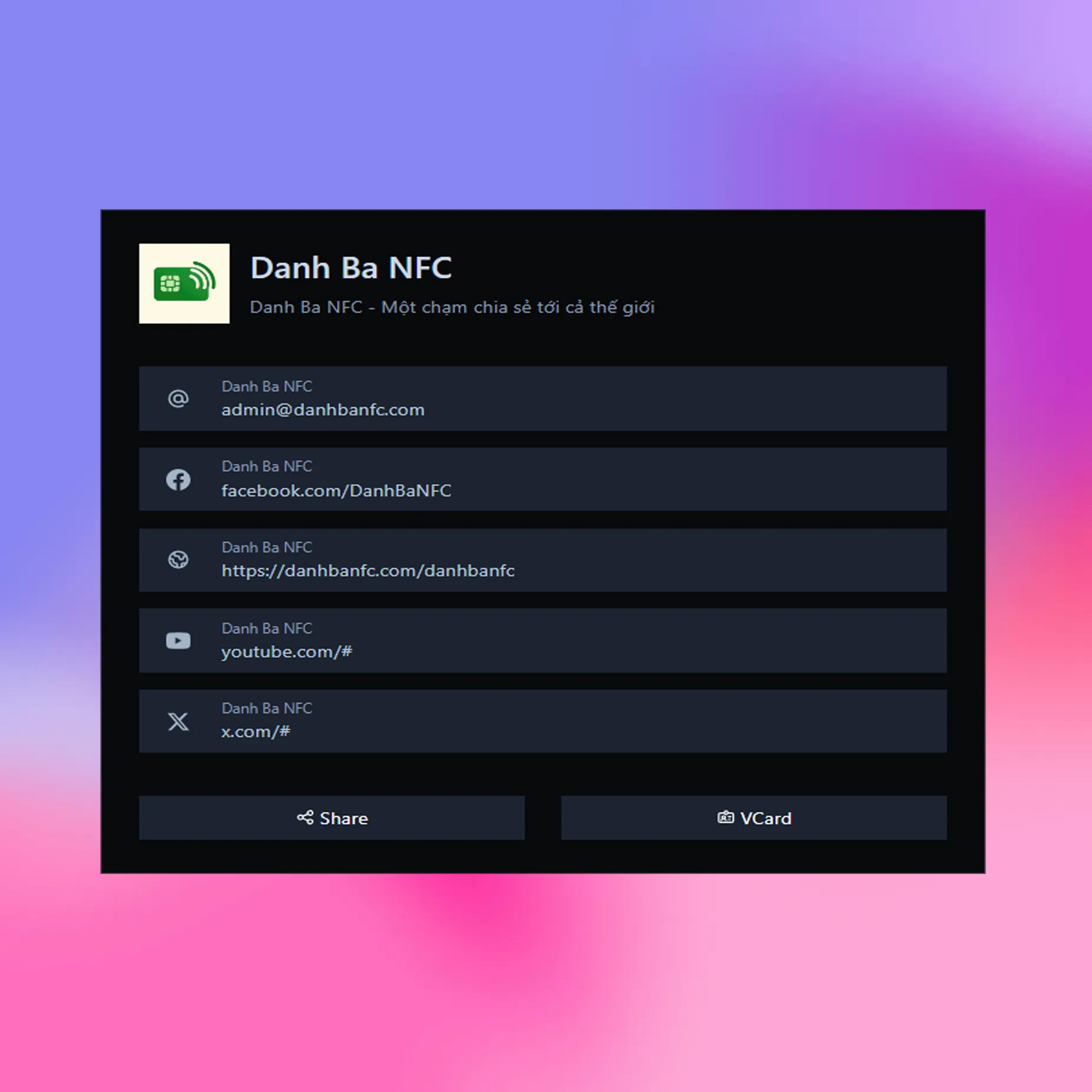Viewport: 1092px width, 1092px height.
Task: Click the 'Danh Ba NFC' label above the website URL
Action: click(267, 547)
